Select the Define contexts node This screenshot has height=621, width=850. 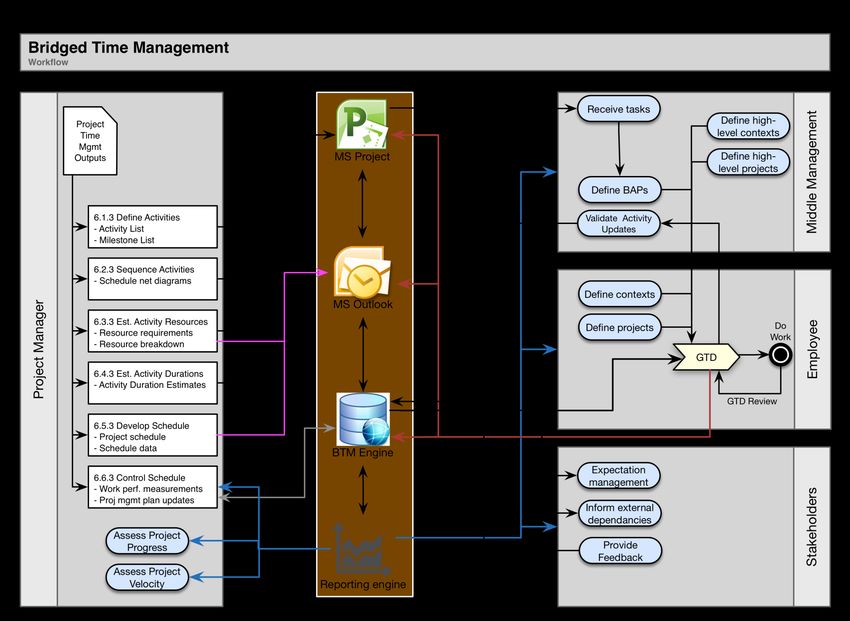[620, 294]
